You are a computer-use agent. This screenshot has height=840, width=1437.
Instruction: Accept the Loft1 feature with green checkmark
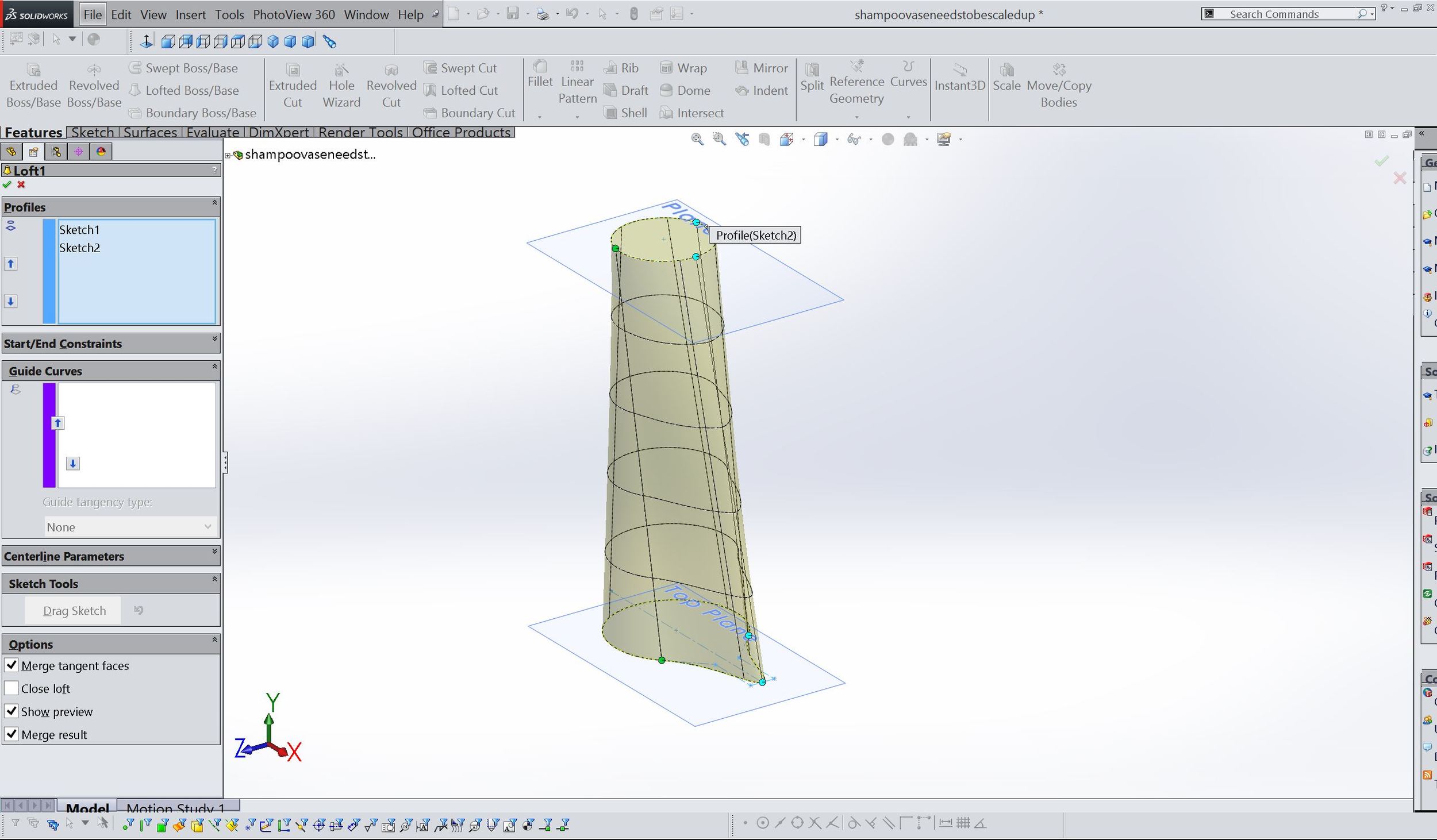point(7,184)
